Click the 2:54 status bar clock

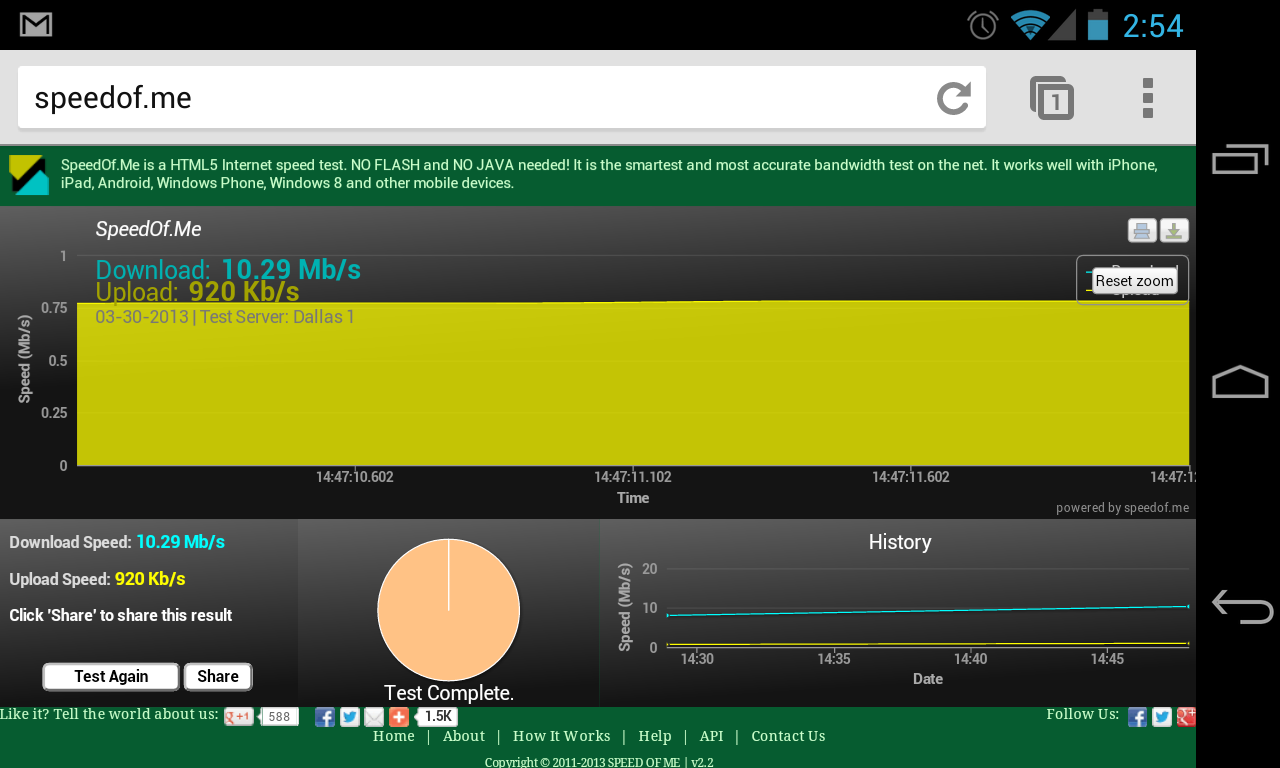pyautogui.click(x=1153, y=26)
